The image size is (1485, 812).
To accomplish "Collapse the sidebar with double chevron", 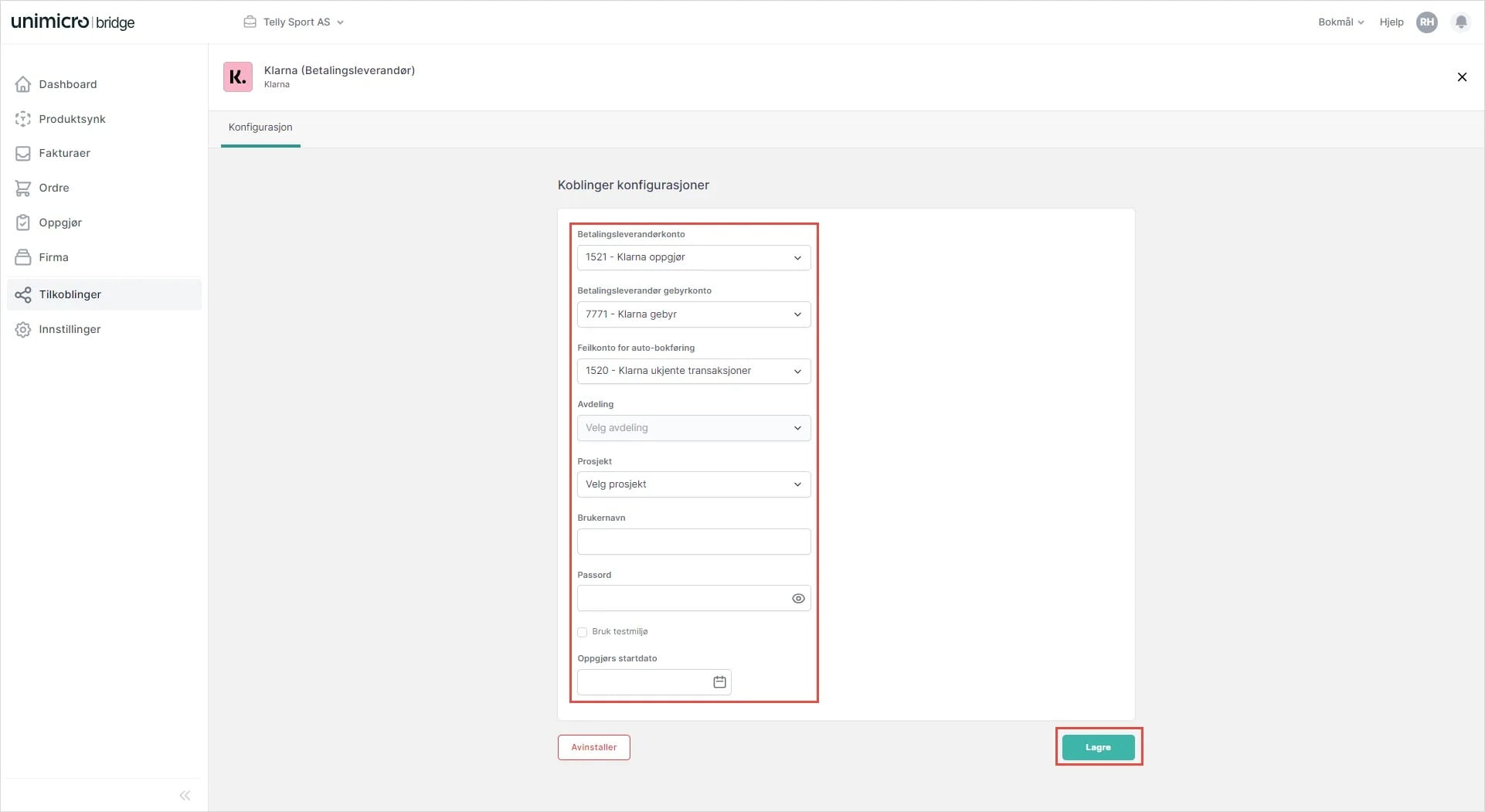I will point(185,795).
